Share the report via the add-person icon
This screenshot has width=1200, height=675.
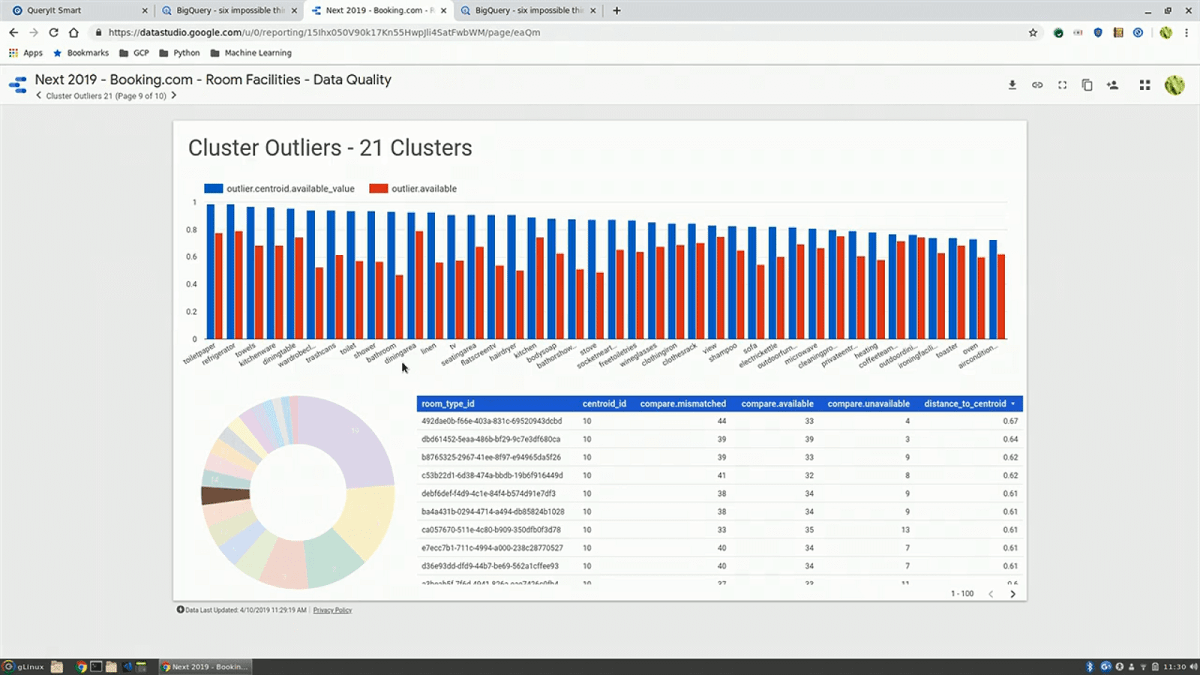click(x=1112, y=85)
